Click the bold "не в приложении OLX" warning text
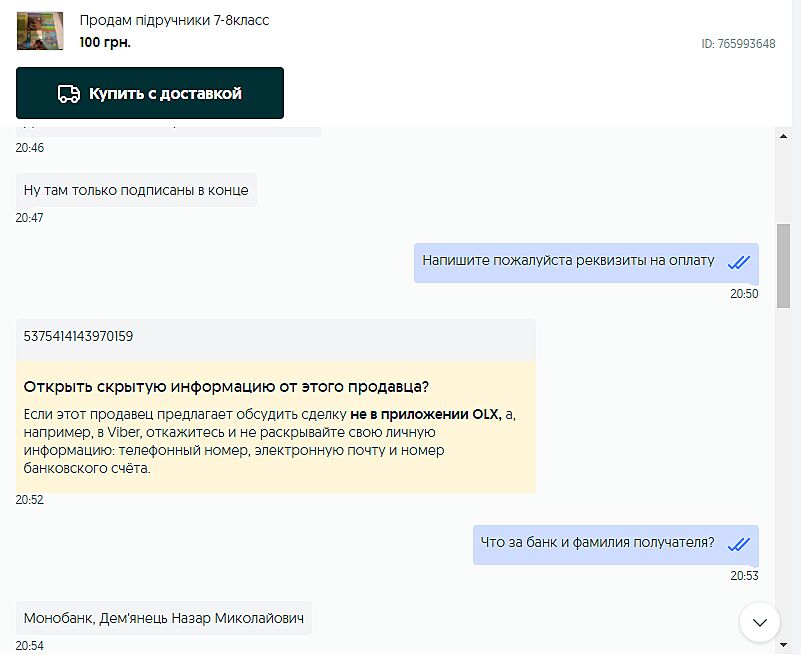 point(425,414)
